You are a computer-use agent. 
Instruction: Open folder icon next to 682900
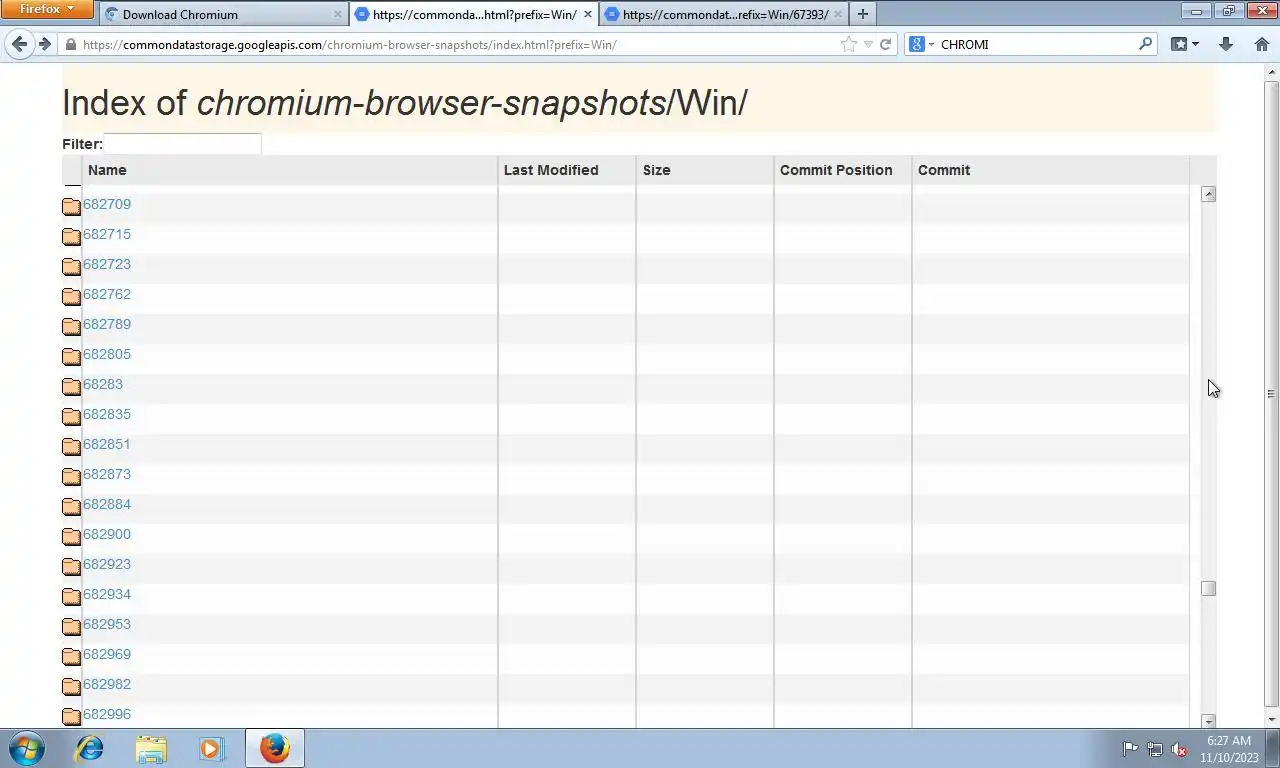(71, 537)
